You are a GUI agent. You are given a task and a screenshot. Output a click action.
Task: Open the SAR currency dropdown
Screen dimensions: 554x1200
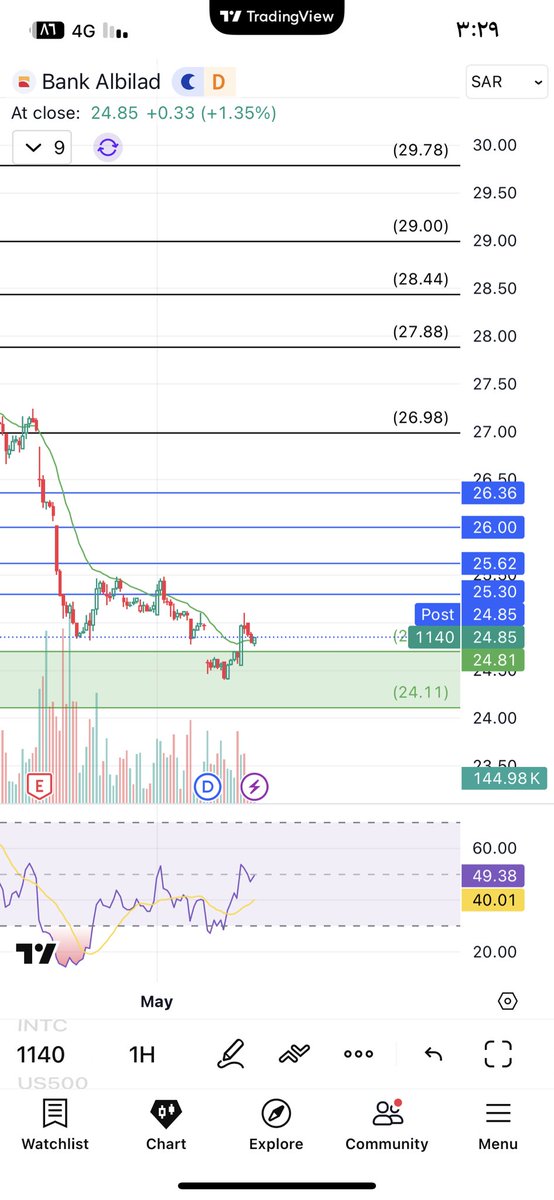click(508, 81)
